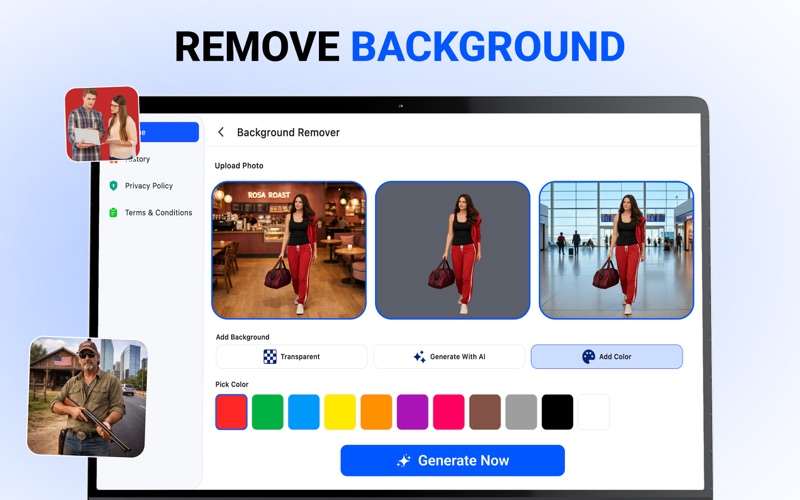Click the REMOVE BACKGROUND headline

[399, 46]
